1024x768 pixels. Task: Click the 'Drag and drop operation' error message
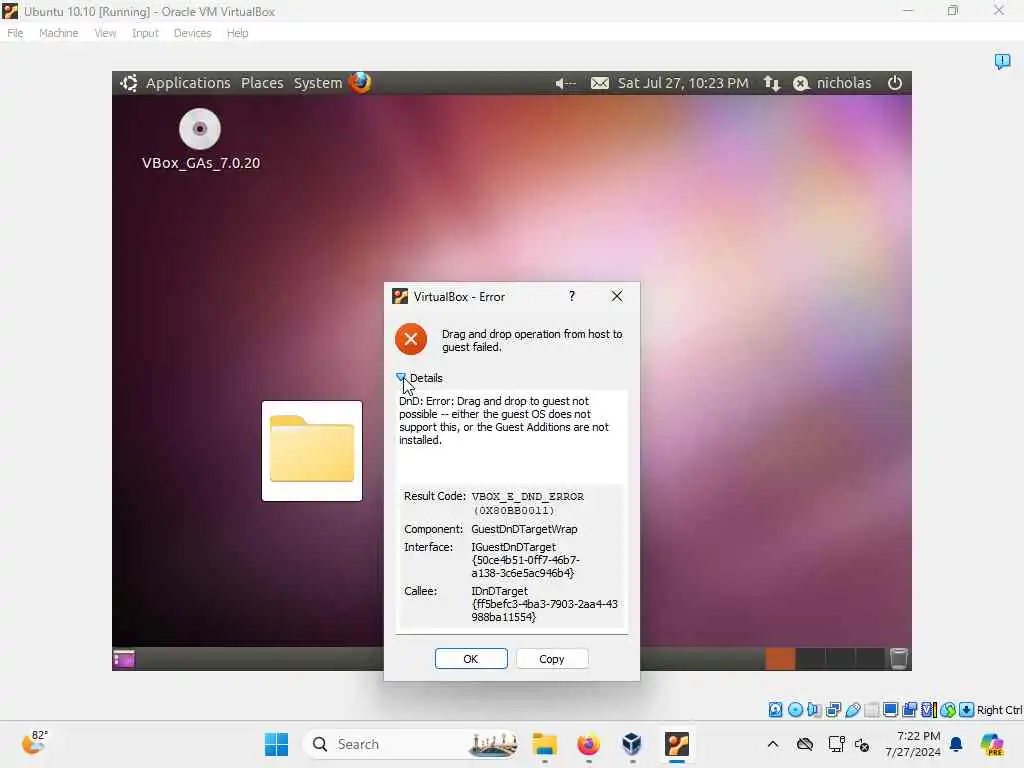(x=532, y=340)
